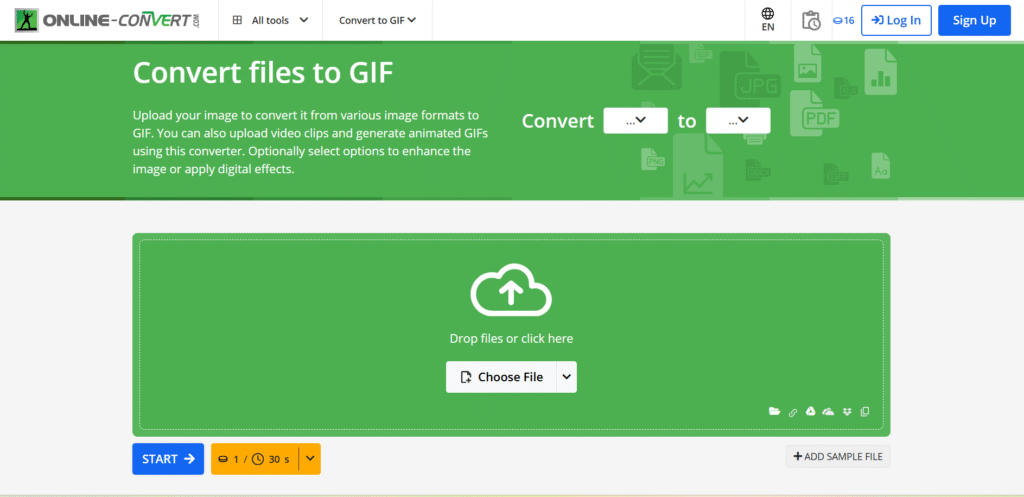
Task: Expand the arrow beside Choose File
Action: [x=567, y=377]
